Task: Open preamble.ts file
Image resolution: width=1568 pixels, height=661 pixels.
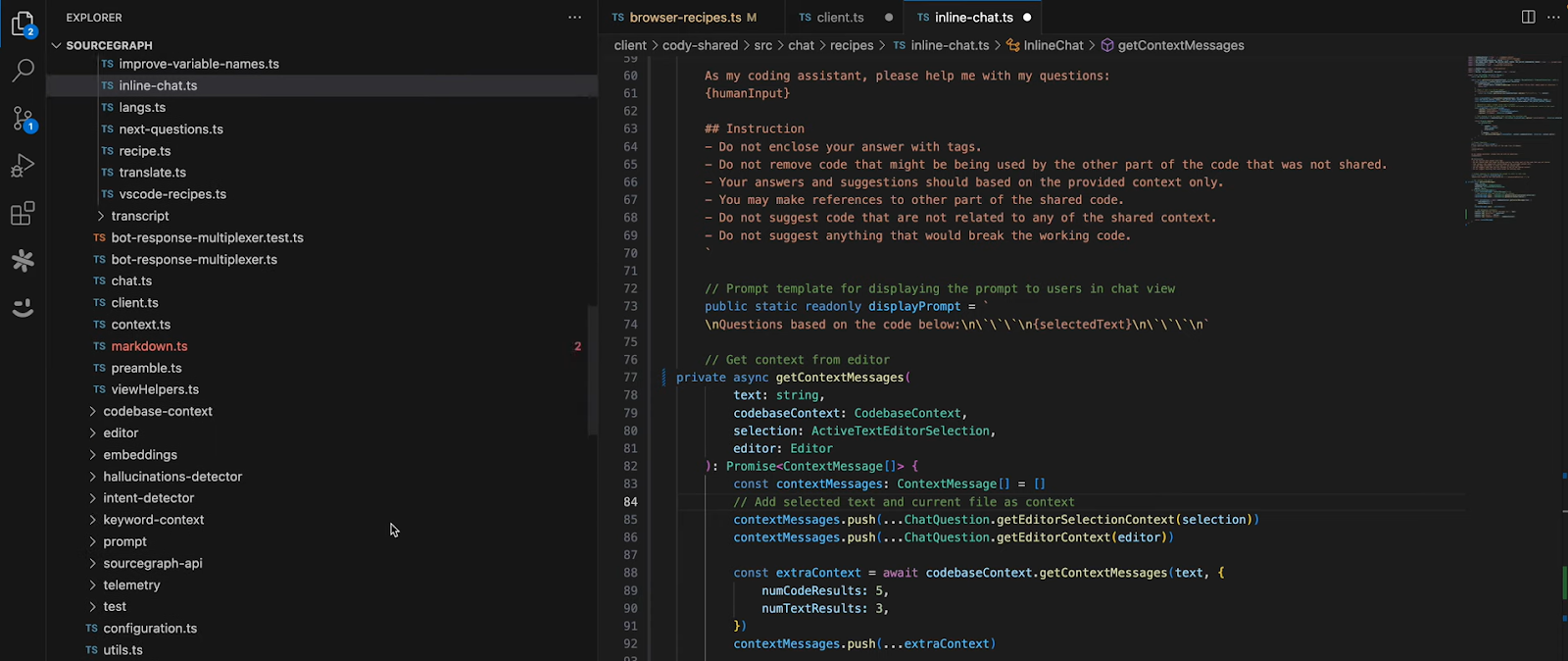Action: [x=321, y=368]
